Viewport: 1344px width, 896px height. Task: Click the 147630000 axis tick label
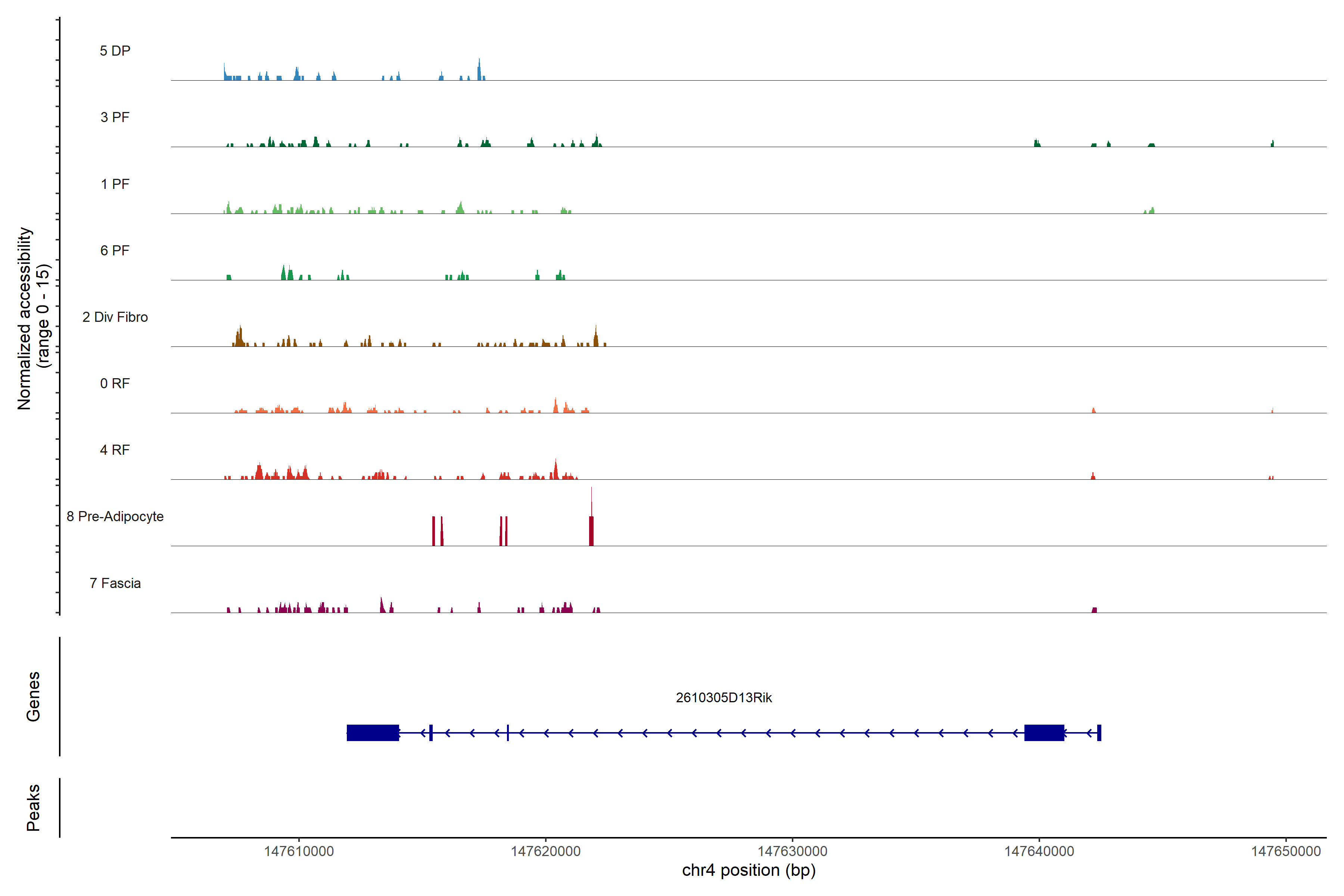[x=793, y=851]
